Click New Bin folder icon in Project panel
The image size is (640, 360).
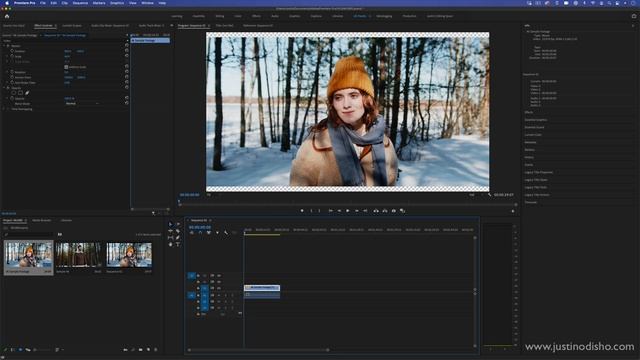pos(140,350)
